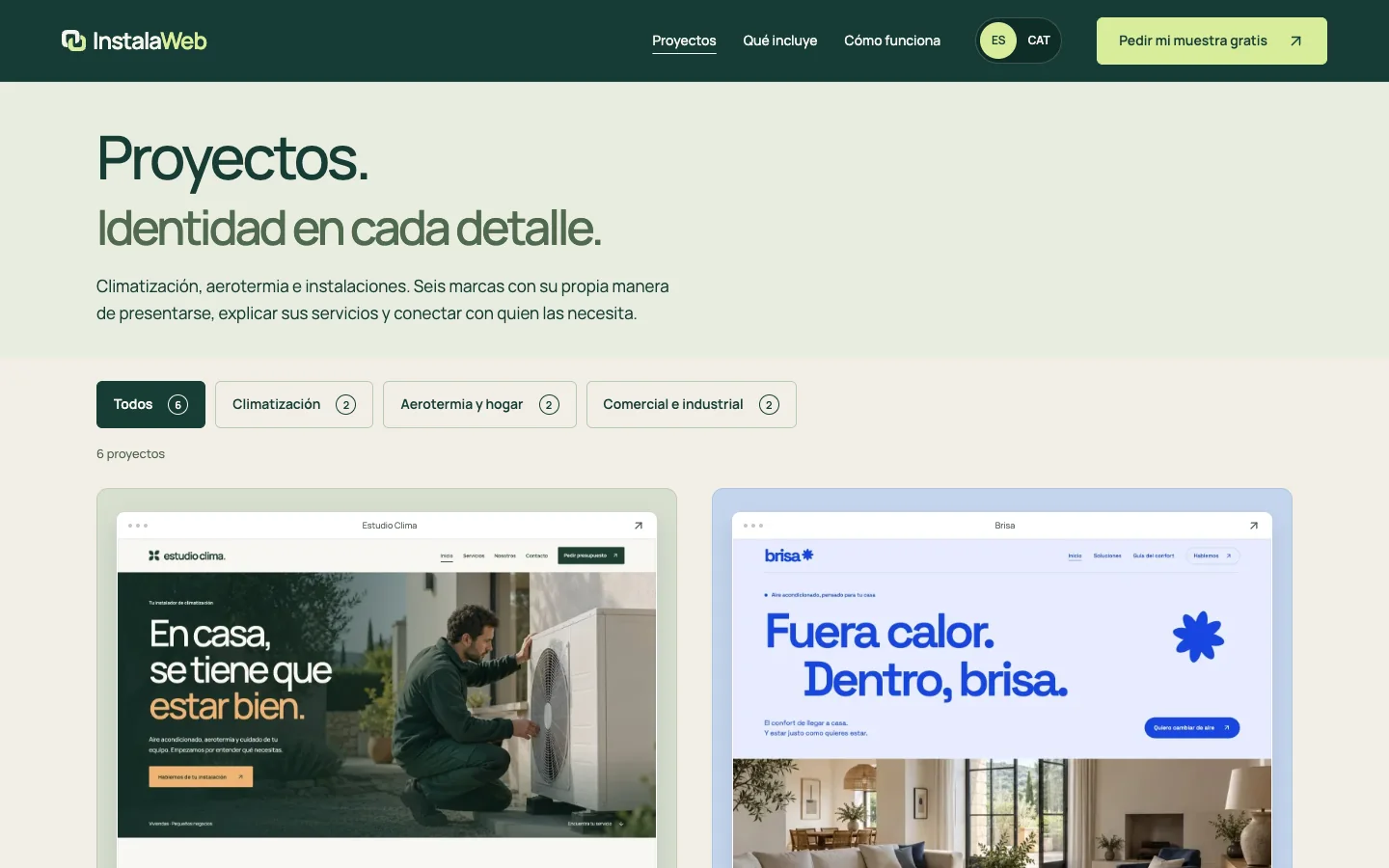Click the count badge on Climatización
The width and height of the screenshot is (1389, 868).
pyautogui.click(x=345, y=405)
